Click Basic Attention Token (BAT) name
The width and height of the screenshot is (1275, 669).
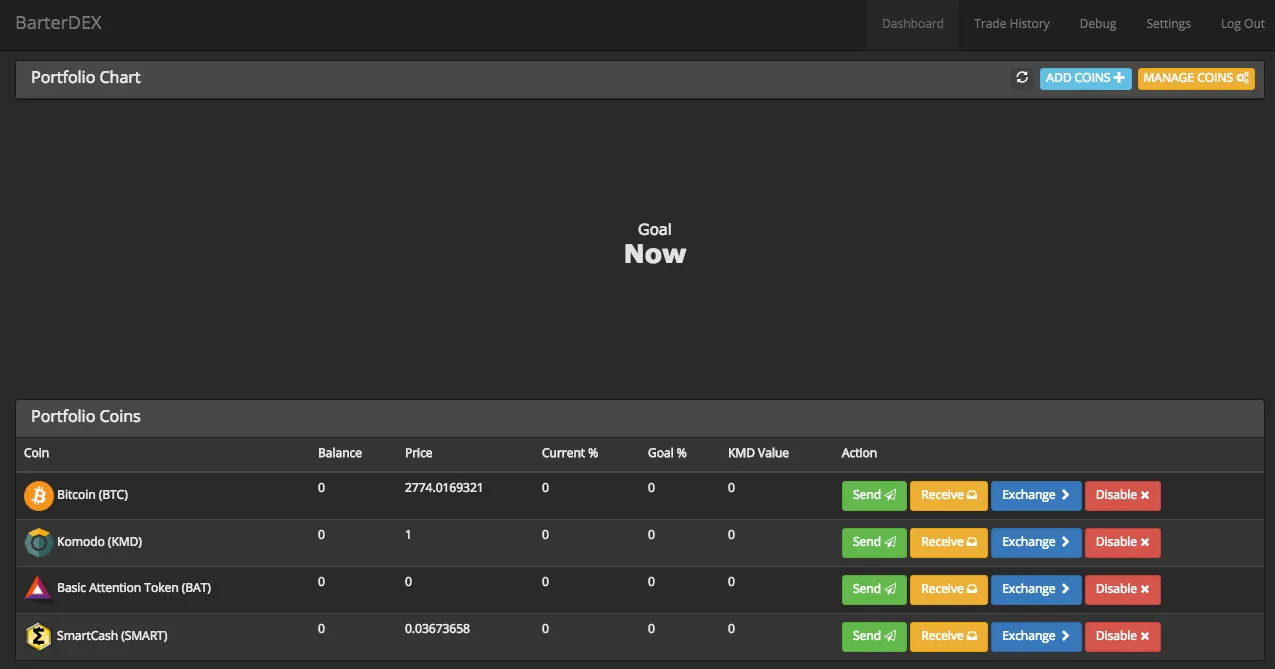[134, 588]
